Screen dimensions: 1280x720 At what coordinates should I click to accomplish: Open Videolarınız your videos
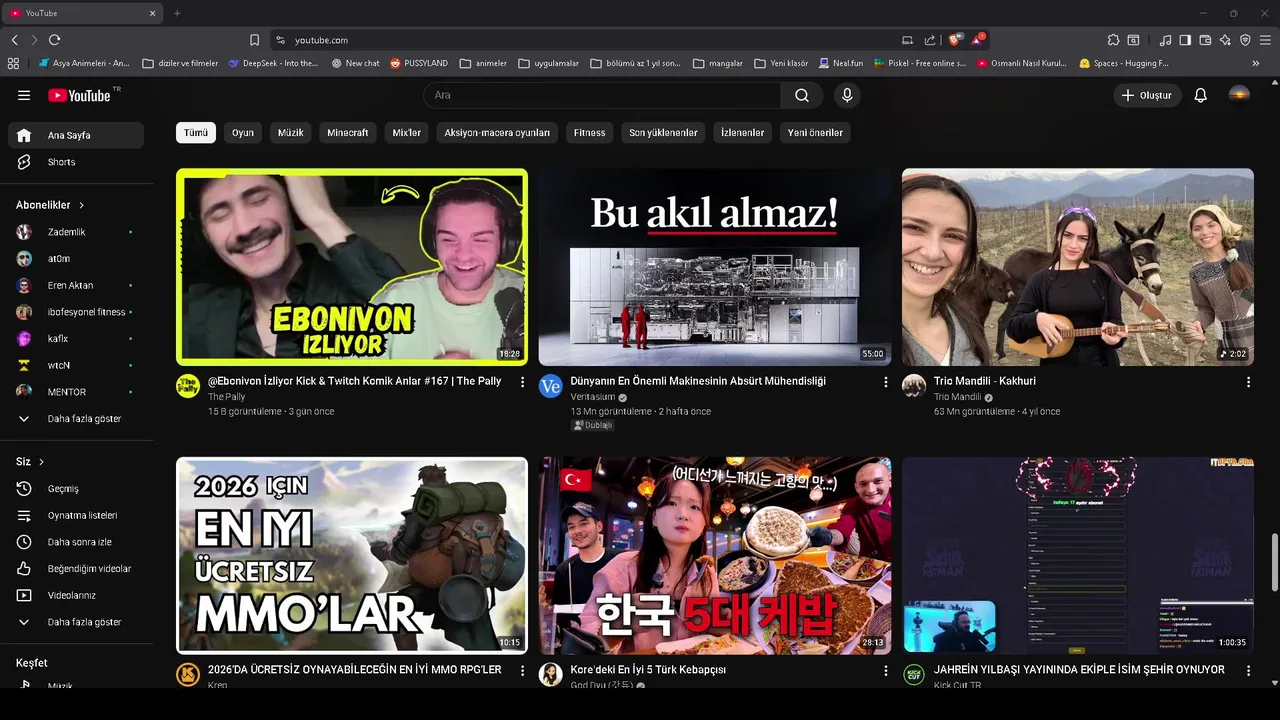pos(76,595)
